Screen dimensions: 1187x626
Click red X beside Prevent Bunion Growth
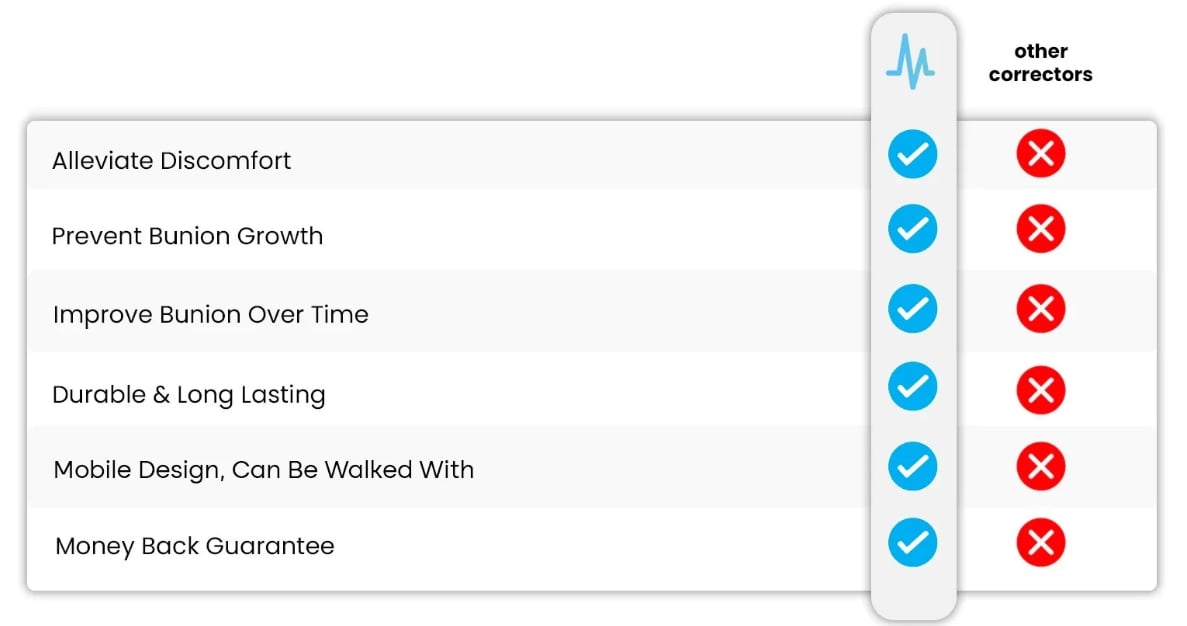pyautogui.click(x=1040, y=230)
